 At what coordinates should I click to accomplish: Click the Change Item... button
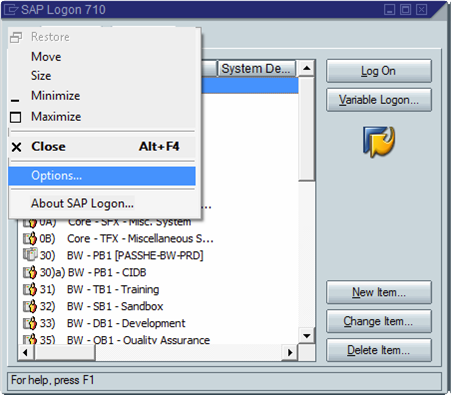click(x=379, y=321)
